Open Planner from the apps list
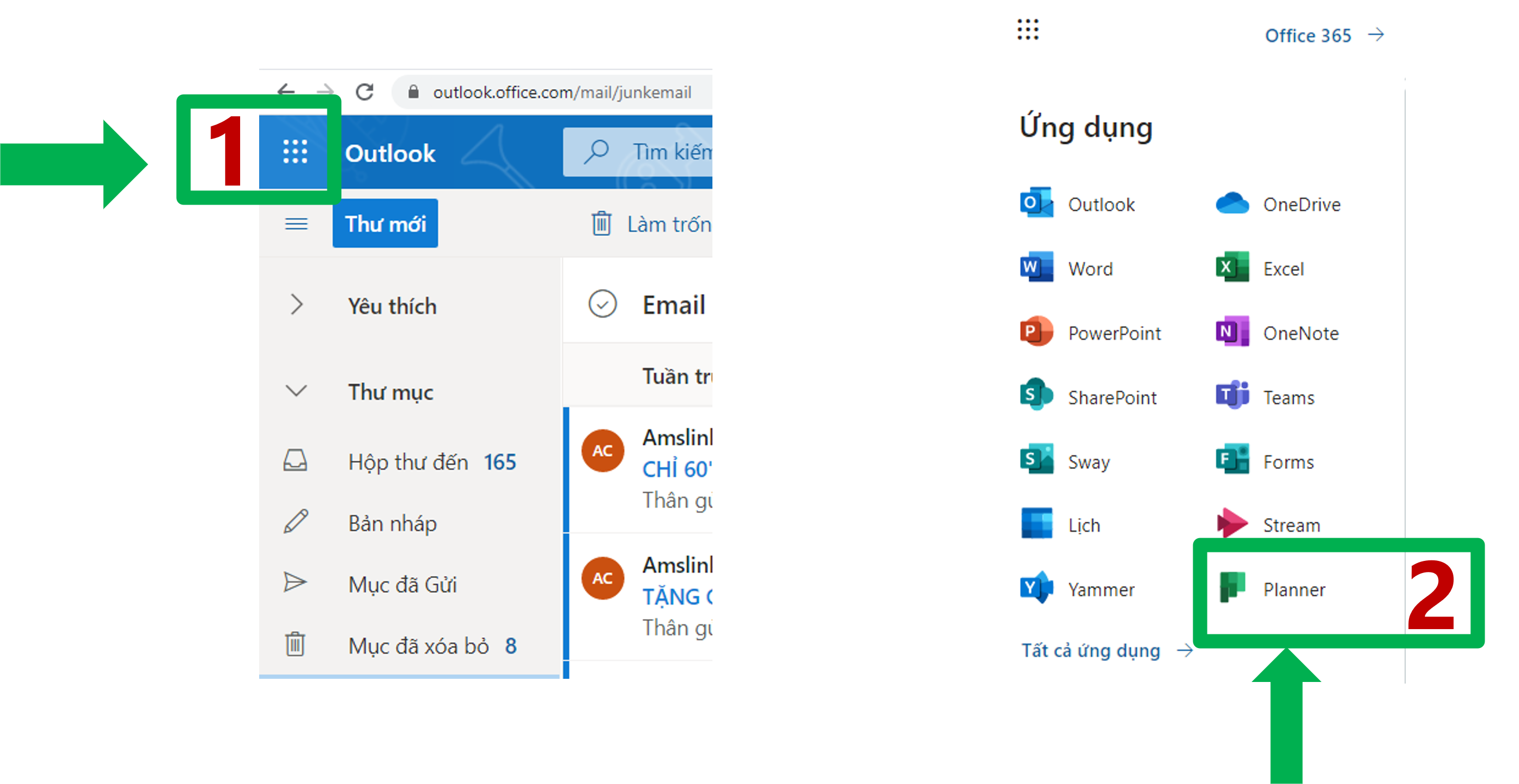 click(x=1274, y=589)
